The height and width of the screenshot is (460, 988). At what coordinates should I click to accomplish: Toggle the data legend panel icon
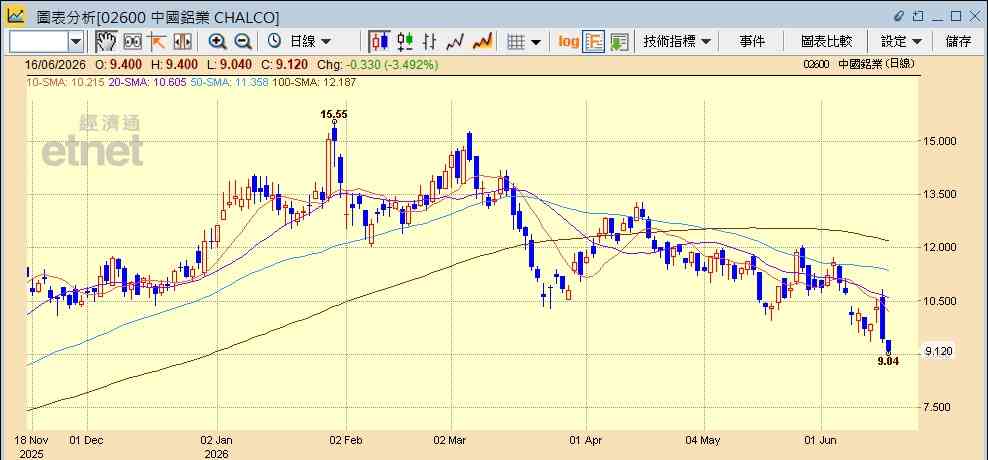594,42
